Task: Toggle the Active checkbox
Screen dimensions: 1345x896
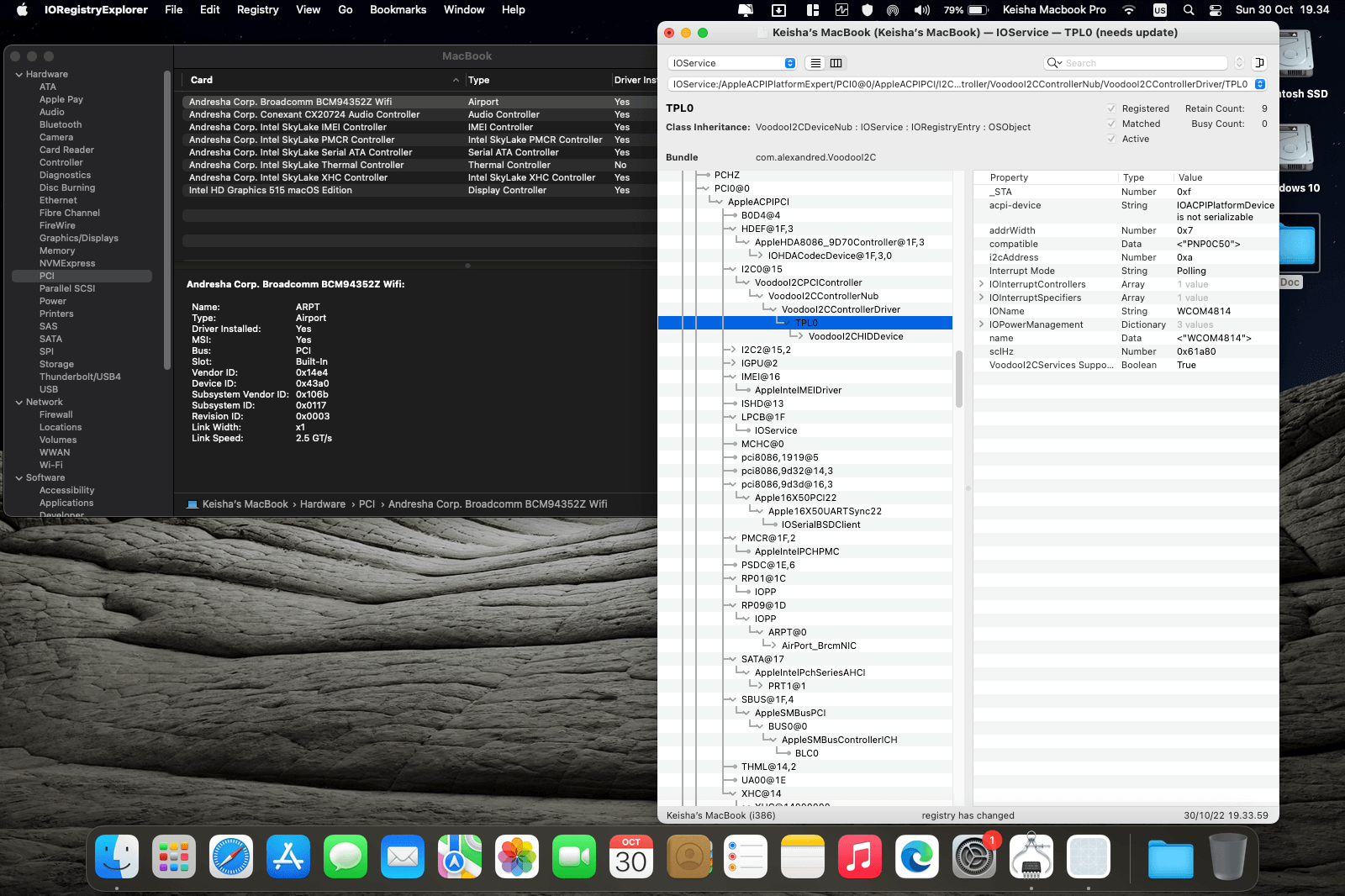Action: point(1111,139)
